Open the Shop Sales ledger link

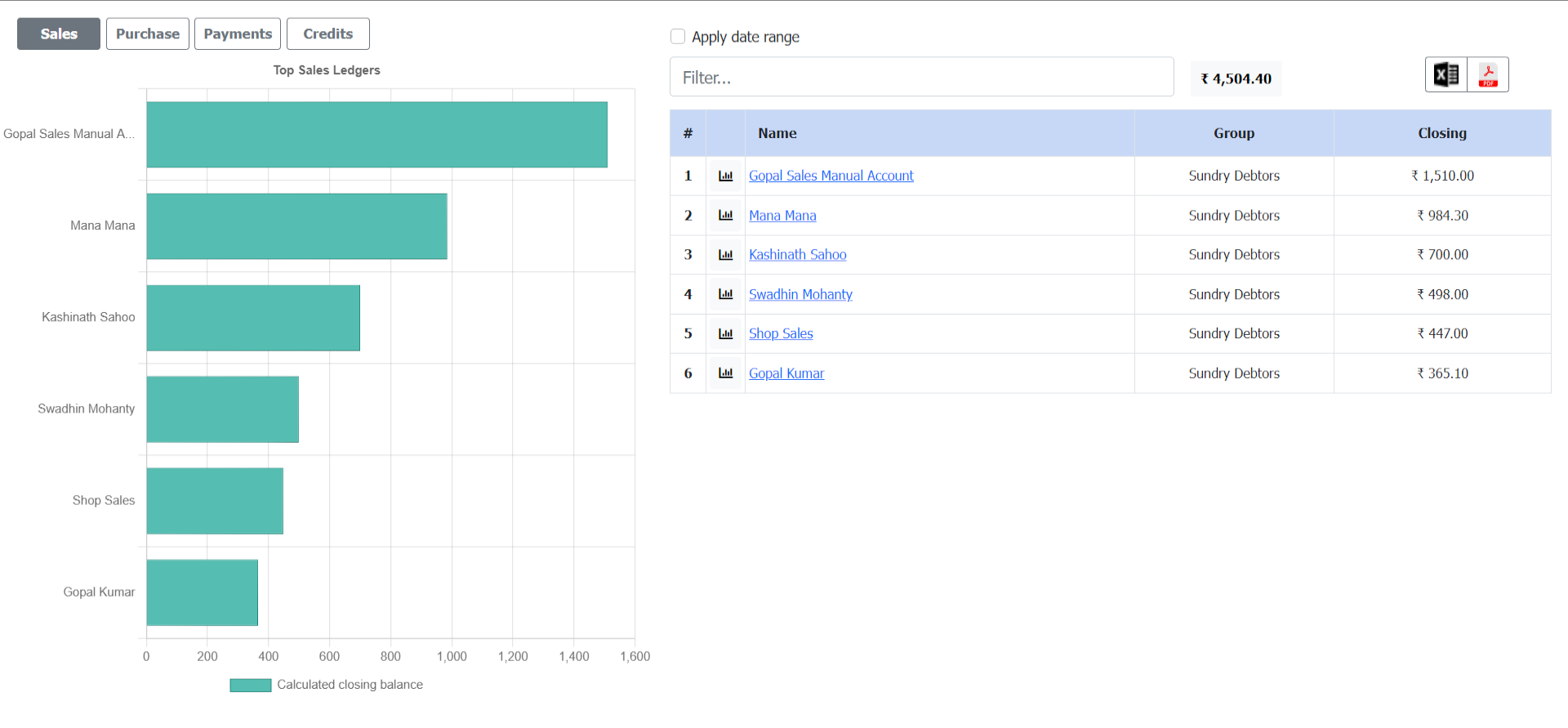click(781, 333)
